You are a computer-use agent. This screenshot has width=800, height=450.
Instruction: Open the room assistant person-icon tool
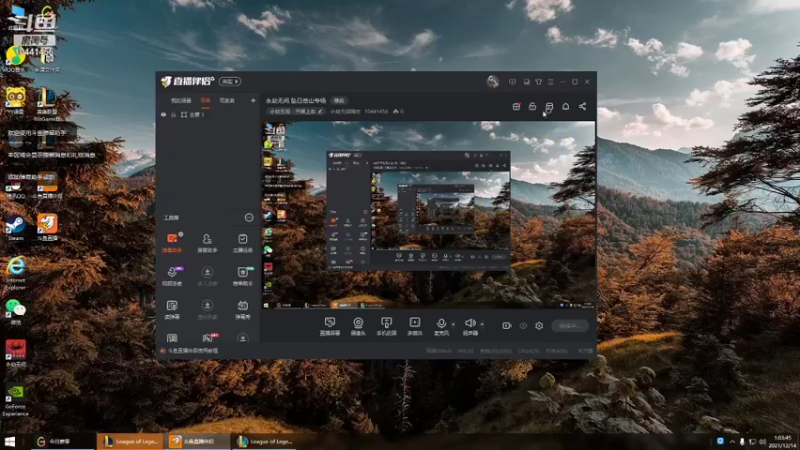click(x=207, y=243)
